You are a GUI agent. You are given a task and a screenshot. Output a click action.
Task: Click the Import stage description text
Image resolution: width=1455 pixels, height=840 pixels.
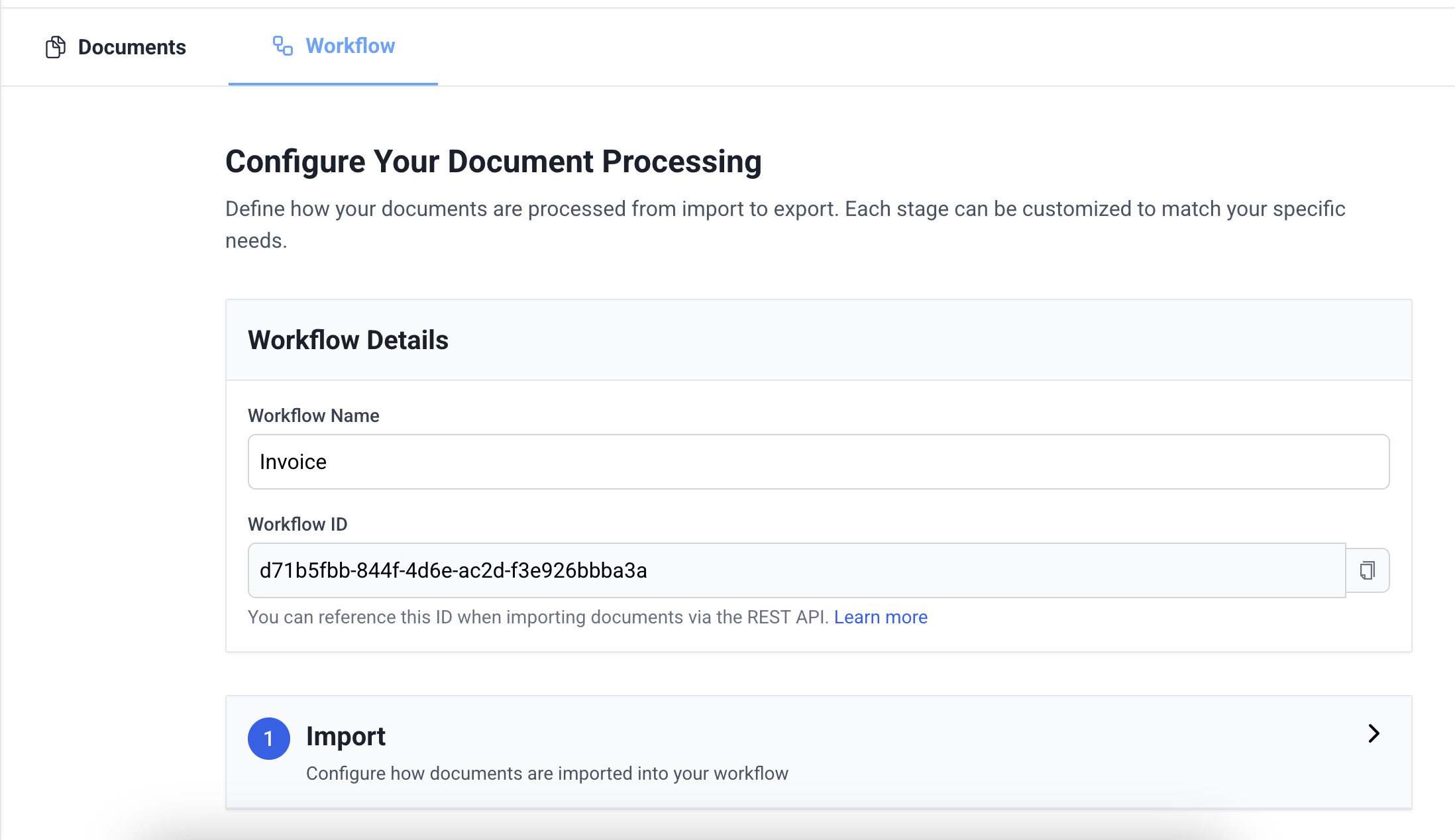click(x=547, y=774)
